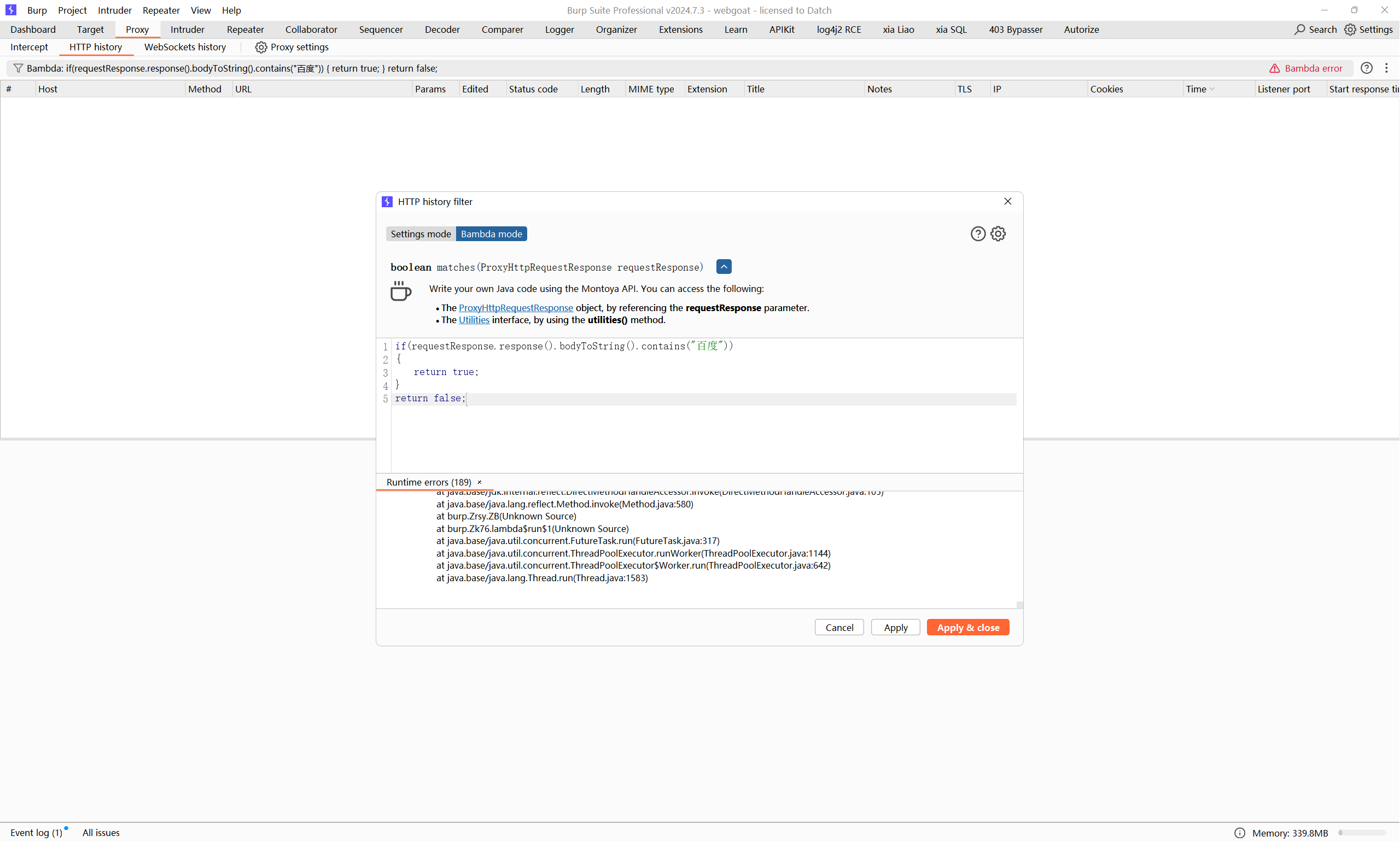This screenshot has height=842, width=1400.
Task: Sort by the Host column header
Action: pyautogui.click(x=110, y=89)
